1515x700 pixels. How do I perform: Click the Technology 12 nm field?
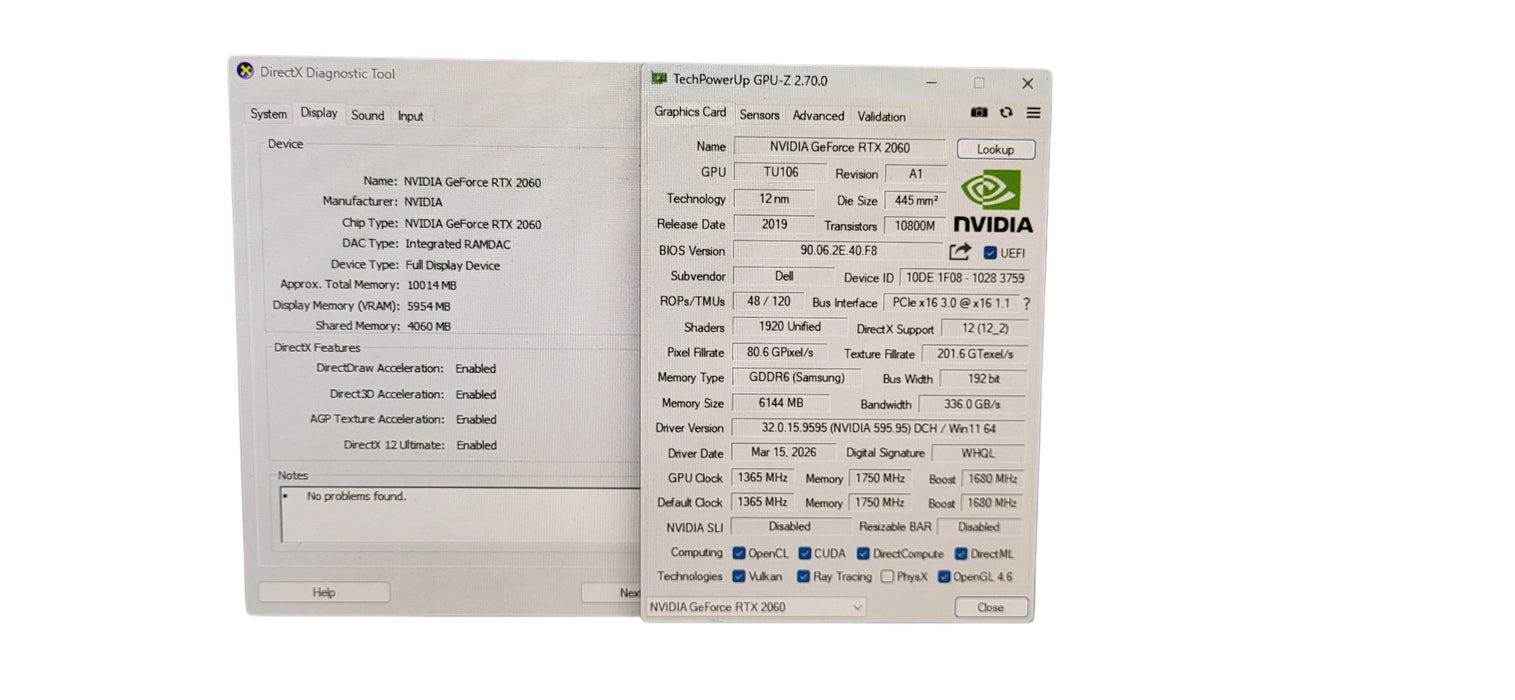[774, 198]
